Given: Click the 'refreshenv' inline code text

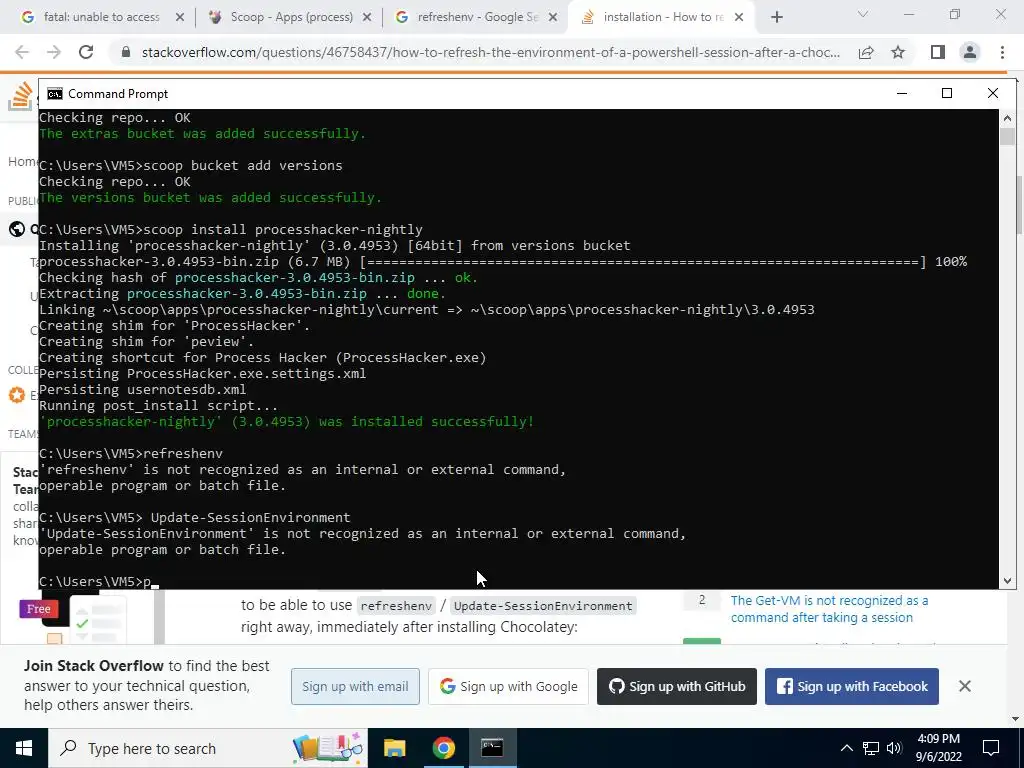Looking at the screenshot, I should tap(396, 606).
